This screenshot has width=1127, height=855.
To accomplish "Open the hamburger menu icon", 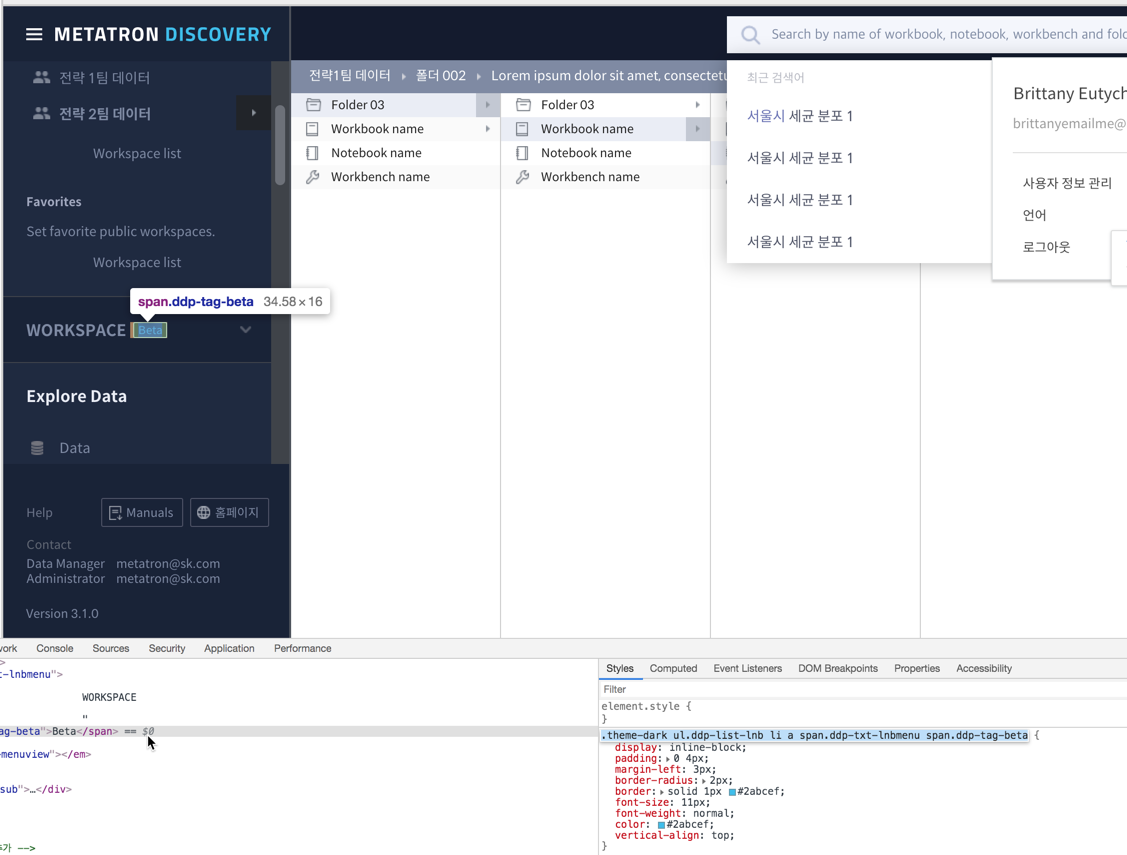I will pyautogui.click(x=34, y=34).
